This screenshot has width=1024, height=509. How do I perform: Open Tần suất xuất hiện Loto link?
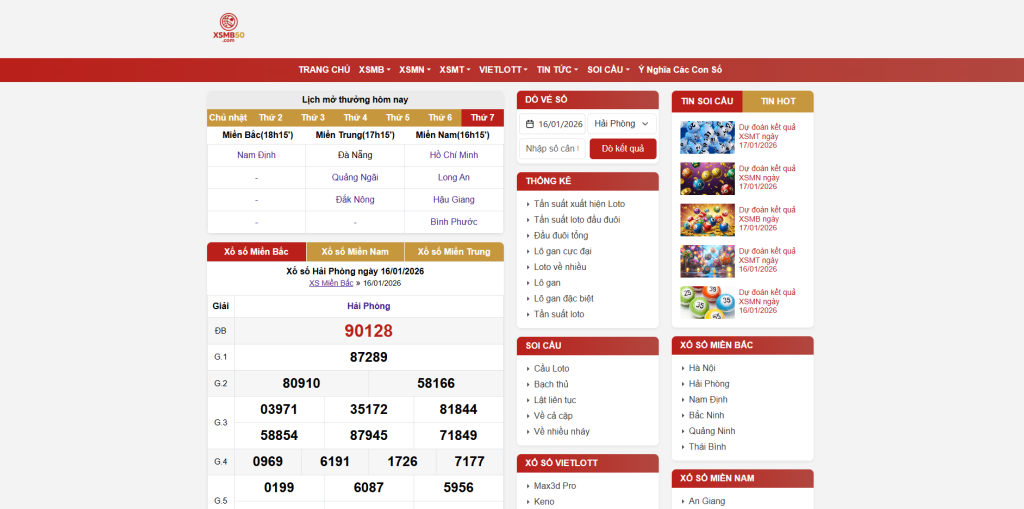coord(579,204)
